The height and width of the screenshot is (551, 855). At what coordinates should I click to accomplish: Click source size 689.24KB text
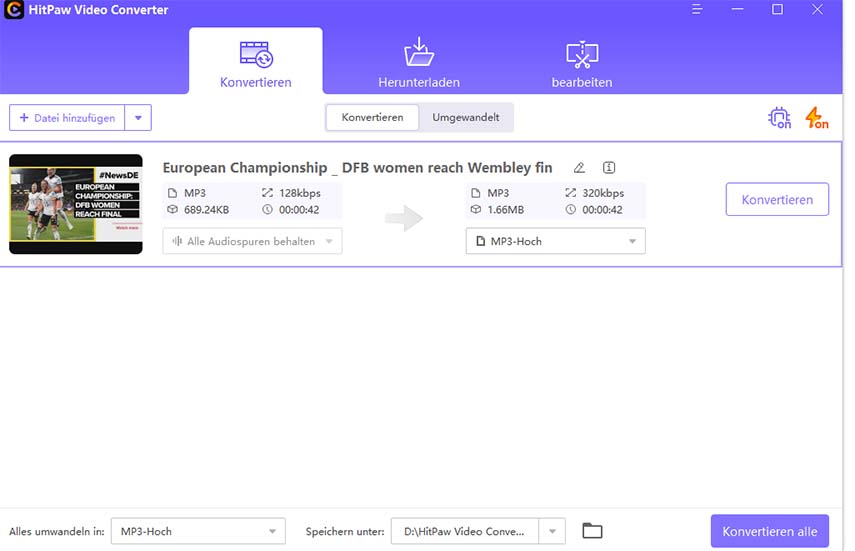click(206, 209)
